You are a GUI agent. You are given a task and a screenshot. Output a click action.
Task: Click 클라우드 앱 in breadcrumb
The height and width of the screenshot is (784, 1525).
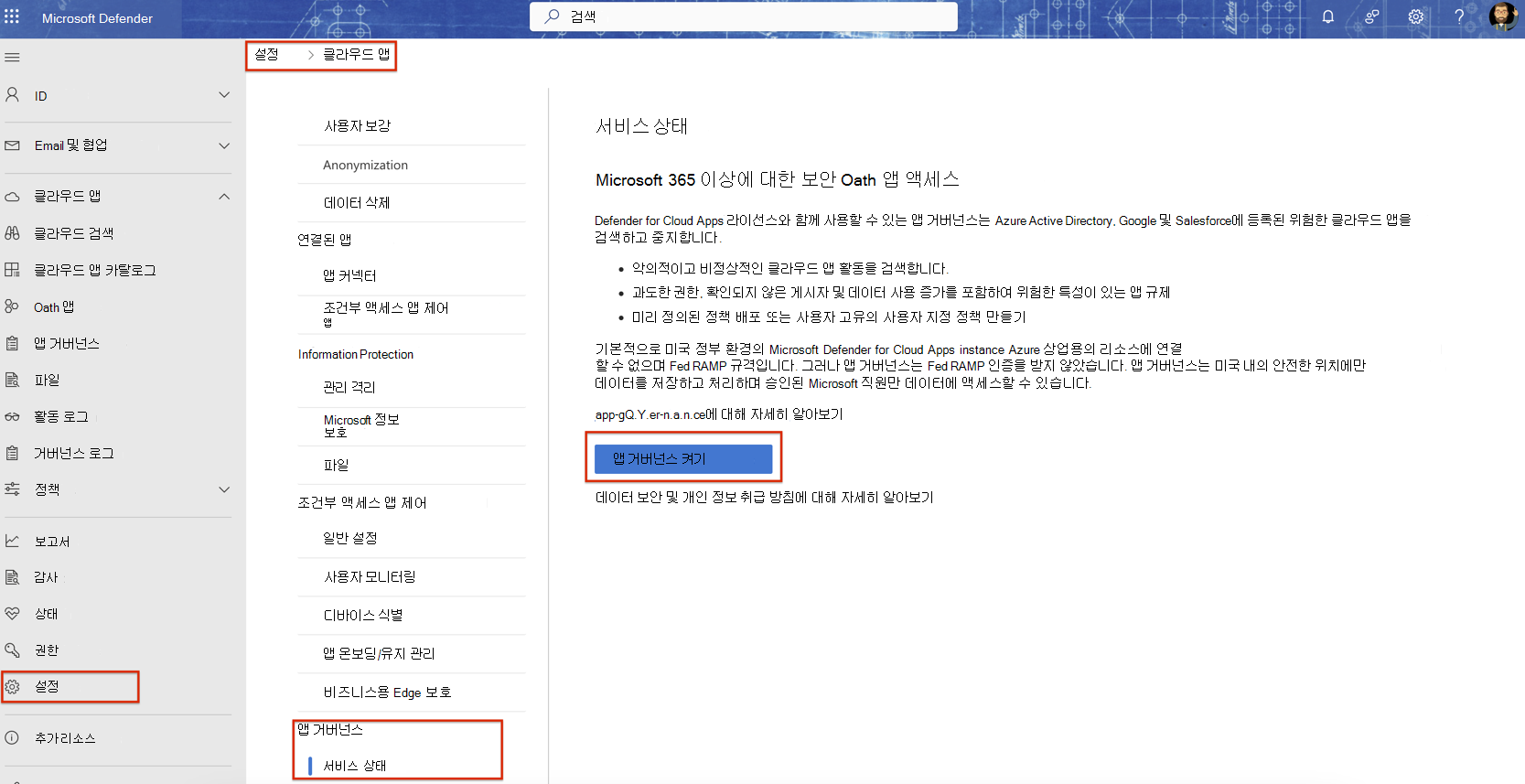[356, 54]
